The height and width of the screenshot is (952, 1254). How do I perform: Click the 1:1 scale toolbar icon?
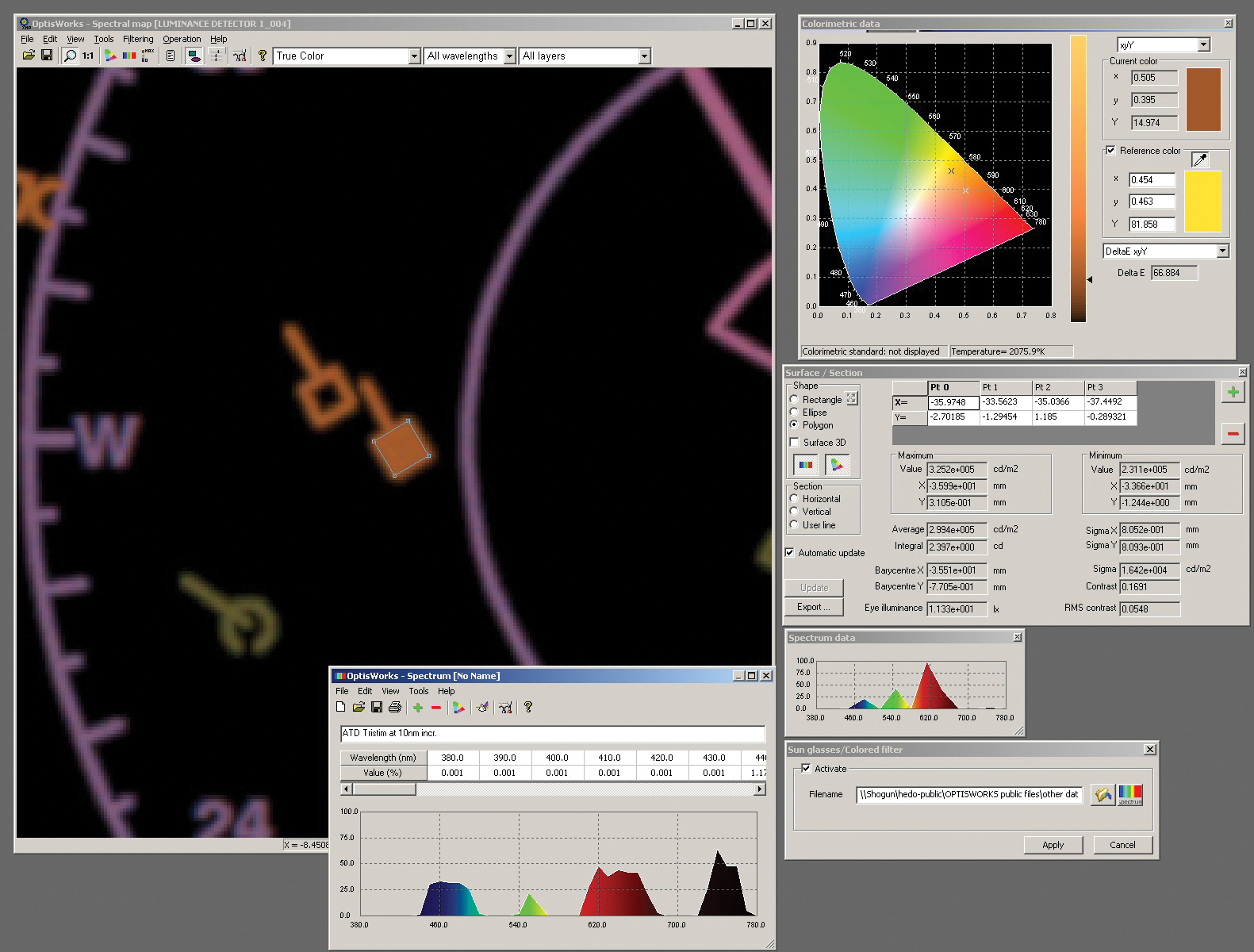pyautogui.click(x=88, y=56)
